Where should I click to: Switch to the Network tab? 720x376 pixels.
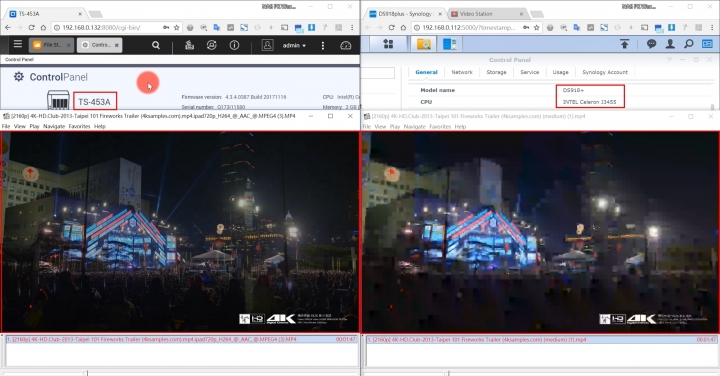[x=461, y=72]
